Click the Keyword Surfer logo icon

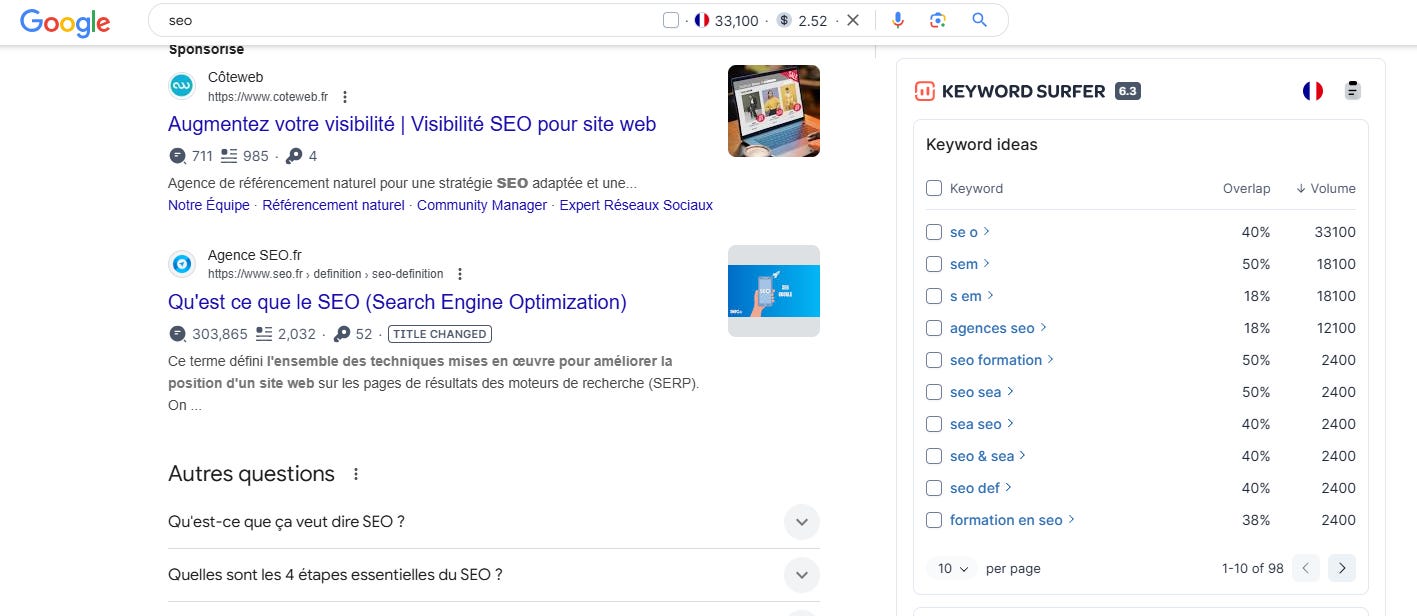coord(924,91)
